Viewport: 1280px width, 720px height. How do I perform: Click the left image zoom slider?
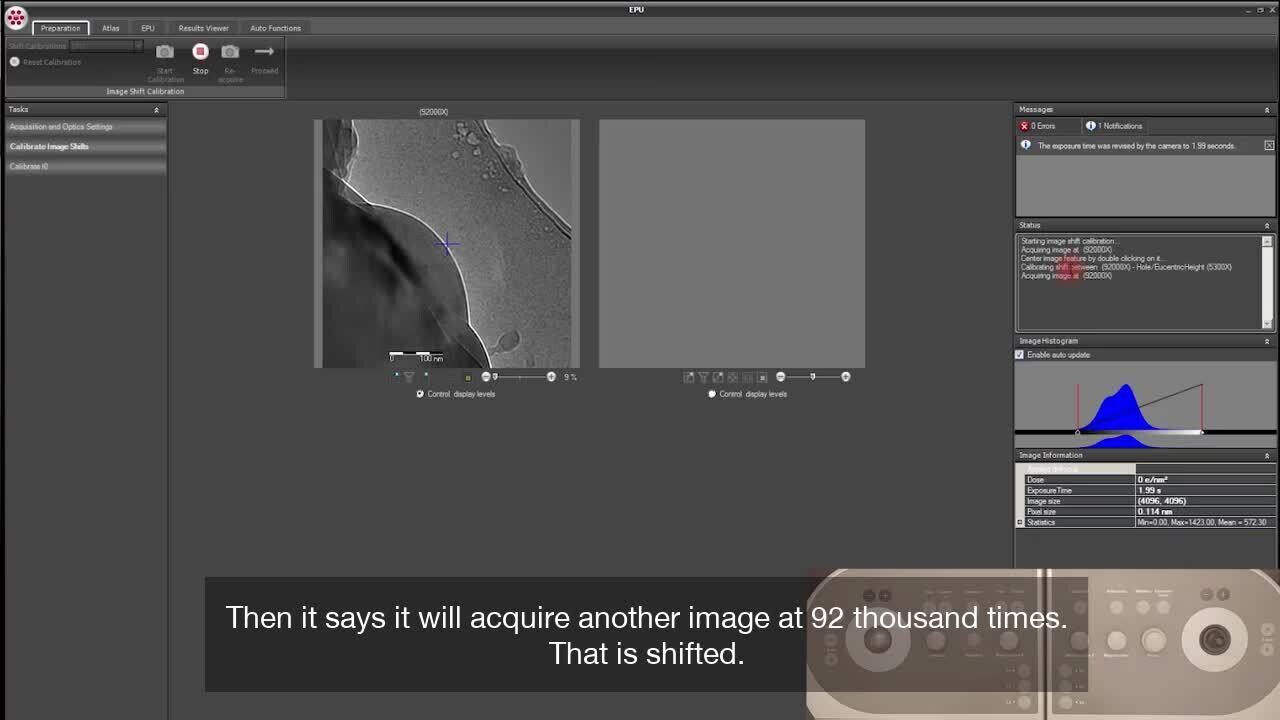[x=520, y=377]
